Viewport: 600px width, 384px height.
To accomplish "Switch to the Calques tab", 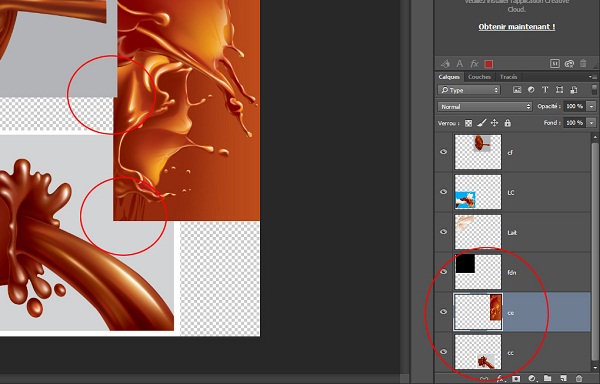I will [x=449, y=77].
